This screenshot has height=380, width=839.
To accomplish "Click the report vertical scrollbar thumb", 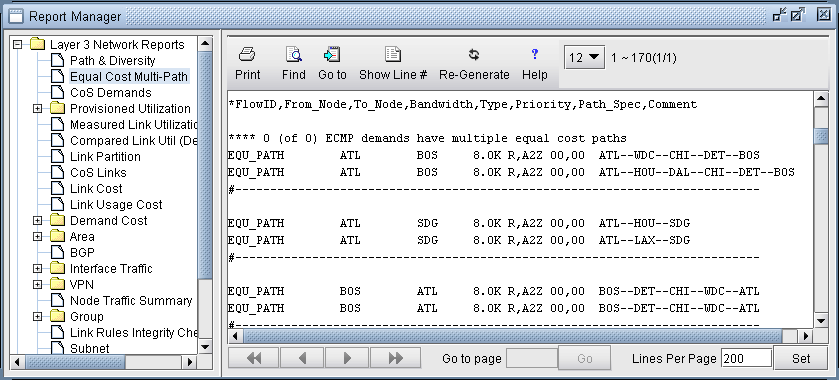I will click(821, 136).
